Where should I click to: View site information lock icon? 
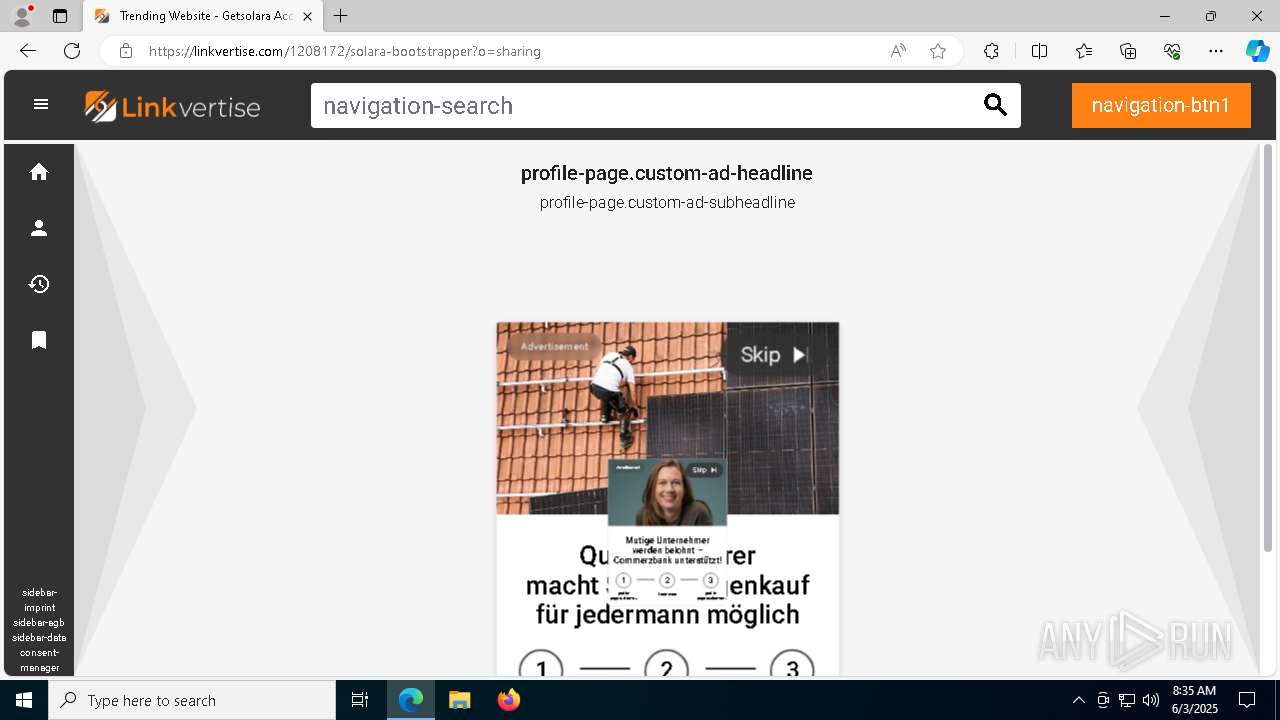[x=126, y=51]
